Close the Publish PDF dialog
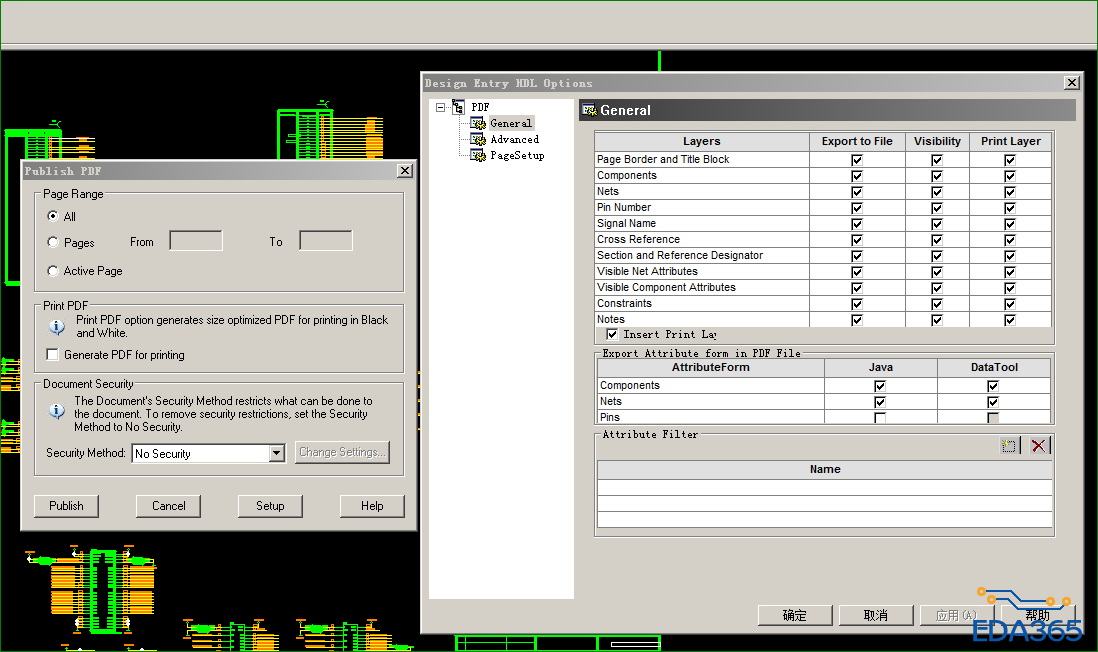1098x652 pixels. coord(404,171)
